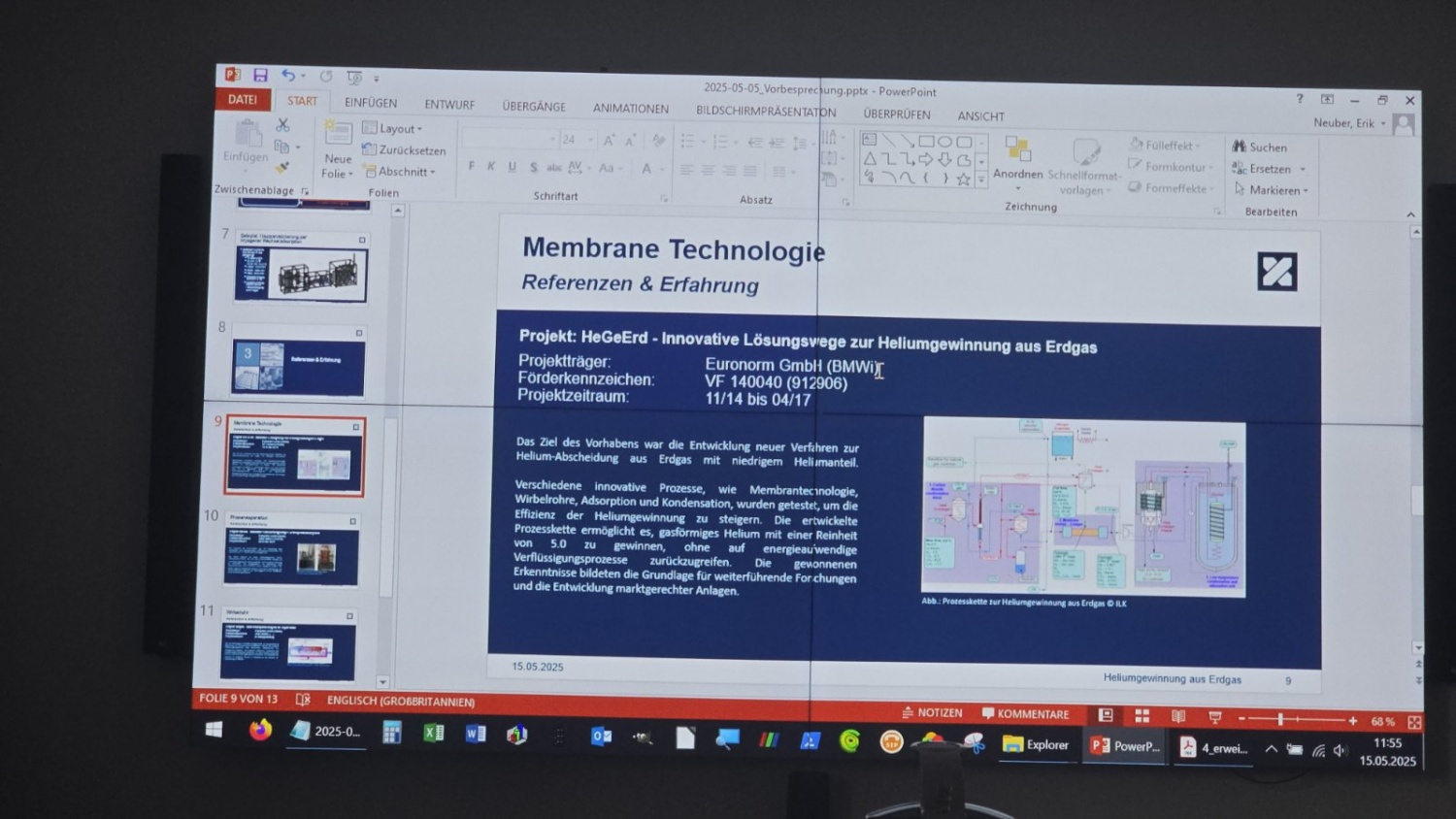
Task: Select slide 10 thumbnail
Action: [292, 550]
